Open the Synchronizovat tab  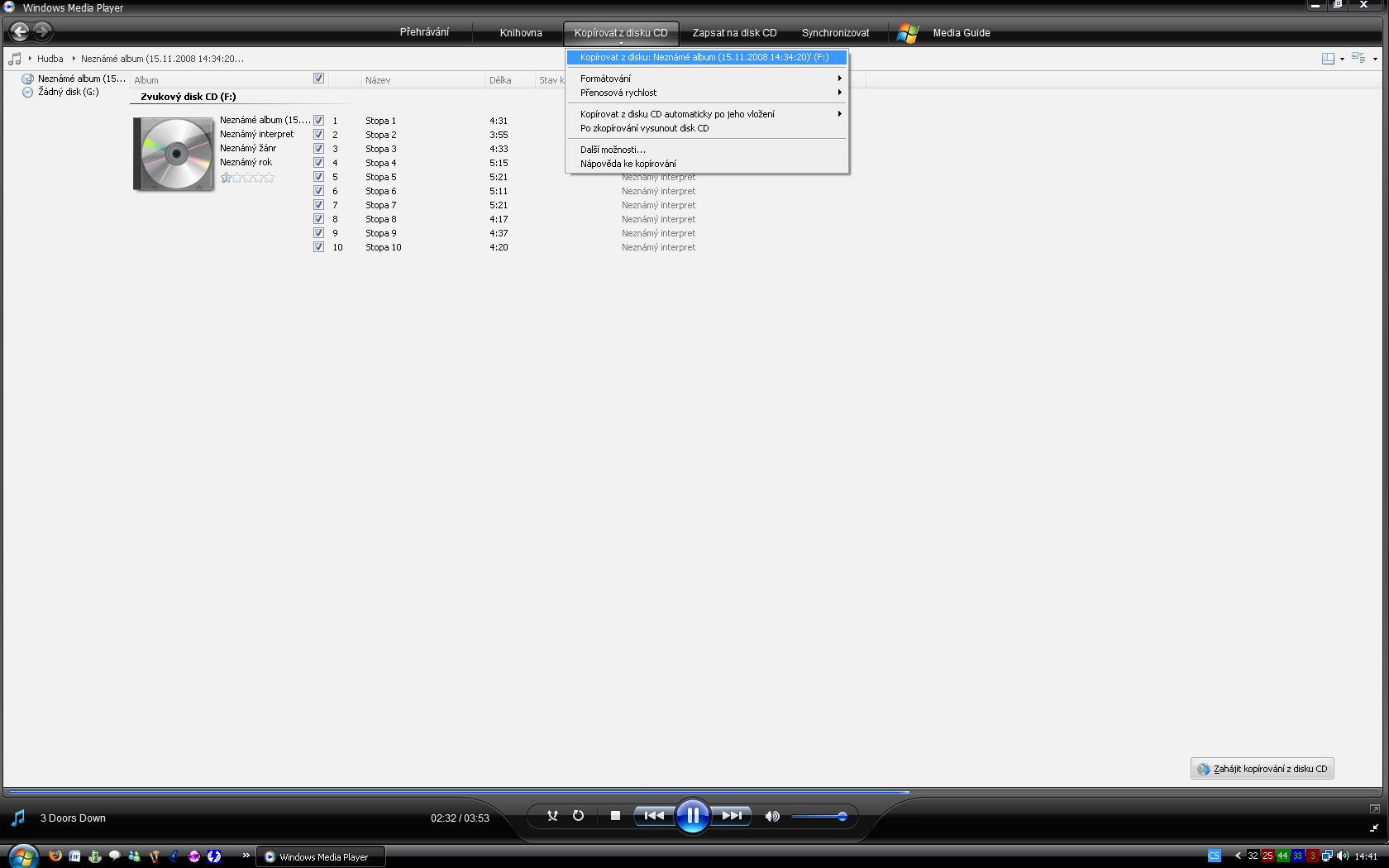(x=835, y=33)
